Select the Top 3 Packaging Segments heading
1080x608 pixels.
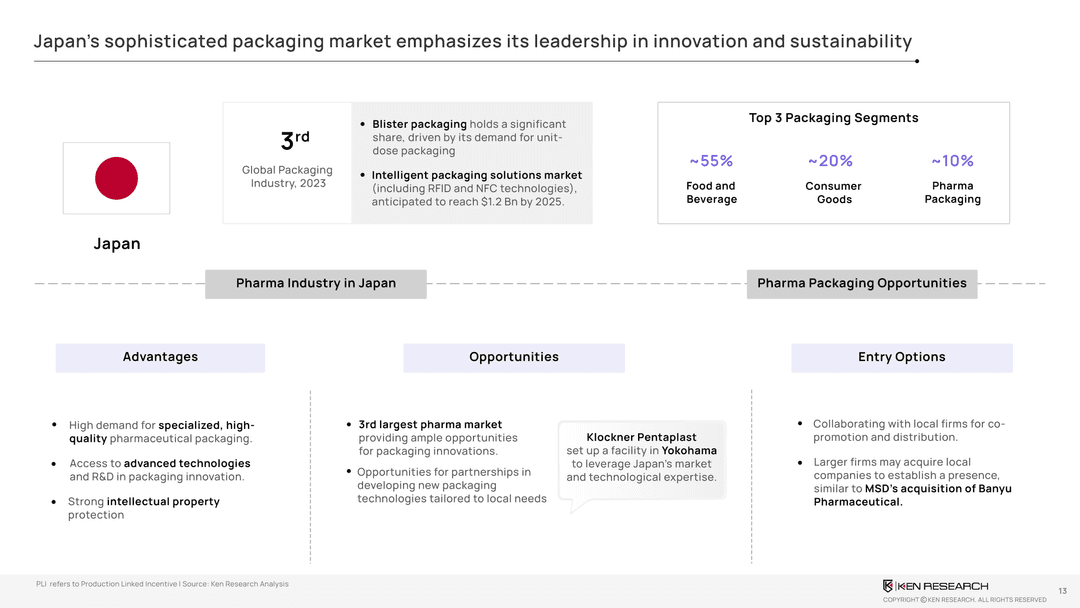coord(833,118)
